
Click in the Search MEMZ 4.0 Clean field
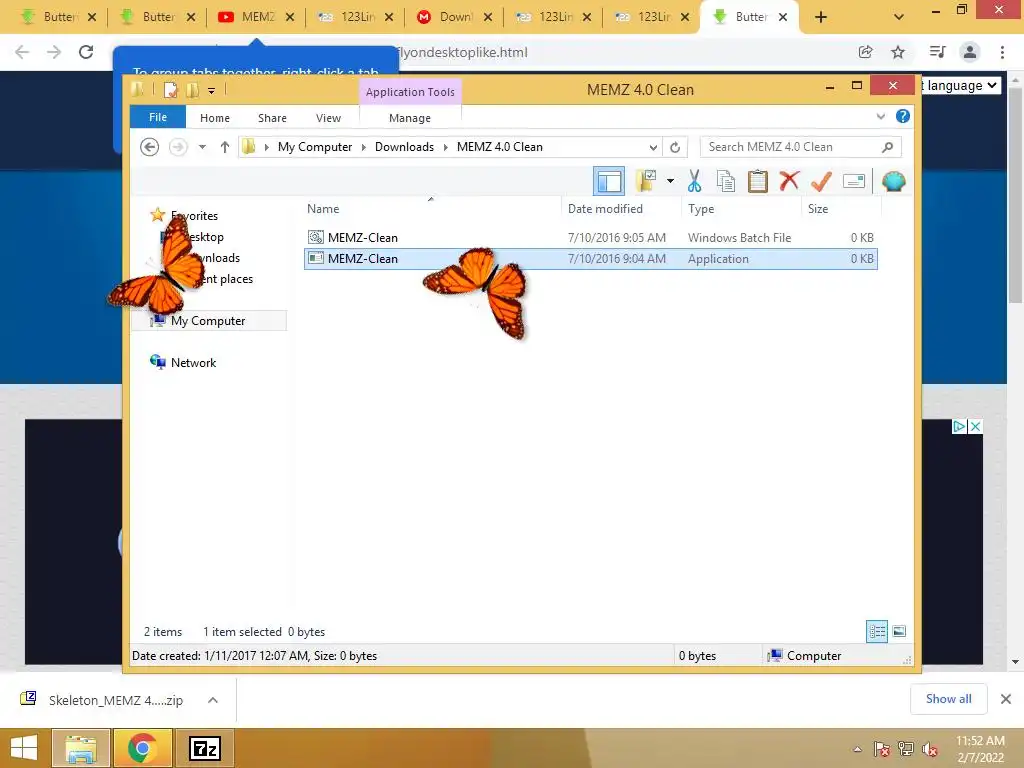[800, 147]
